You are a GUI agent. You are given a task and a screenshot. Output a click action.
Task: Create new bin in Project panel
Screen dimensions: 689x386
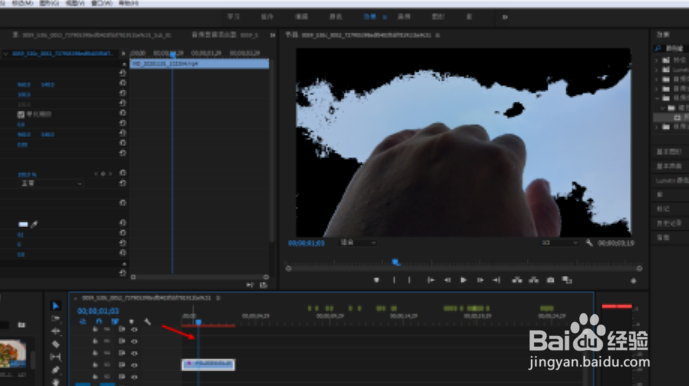click(21, 325)
